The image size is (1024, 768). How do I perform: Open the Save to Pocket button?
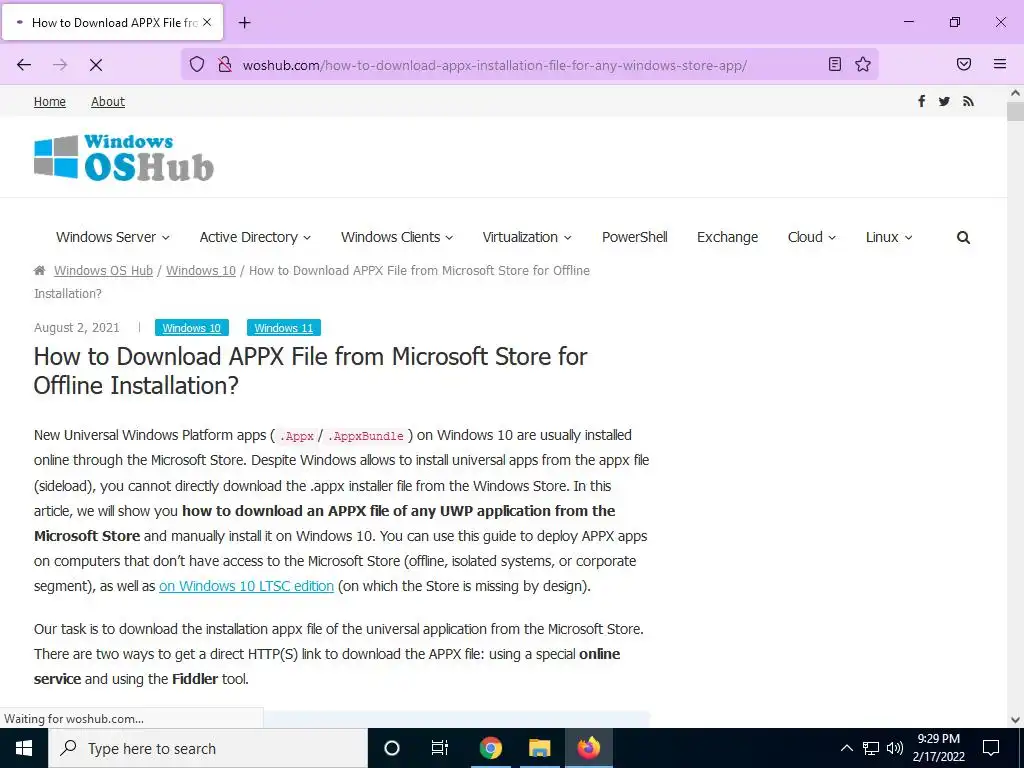(964, 64)
